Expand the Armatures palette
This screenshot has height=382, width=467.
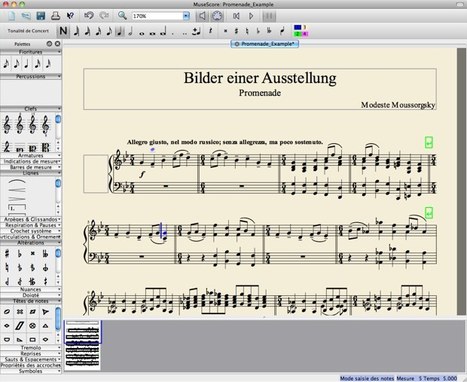(31, 155)
